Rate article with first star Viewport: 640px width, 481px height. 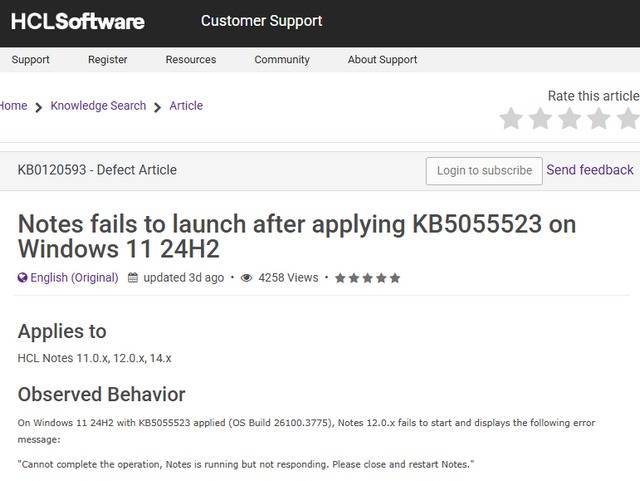[x=511, y=119]
